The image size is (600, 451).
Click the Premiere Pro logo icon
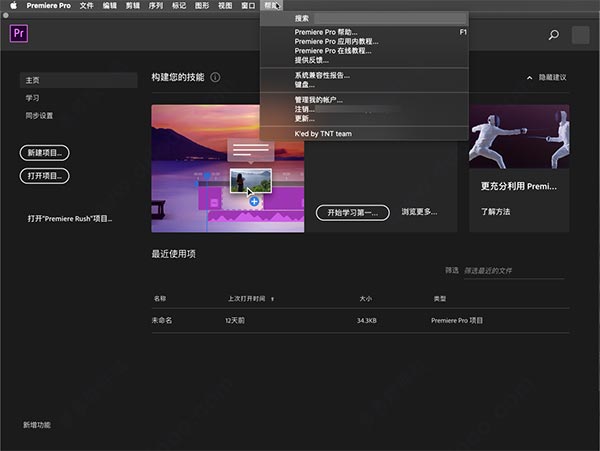(19, 34)
